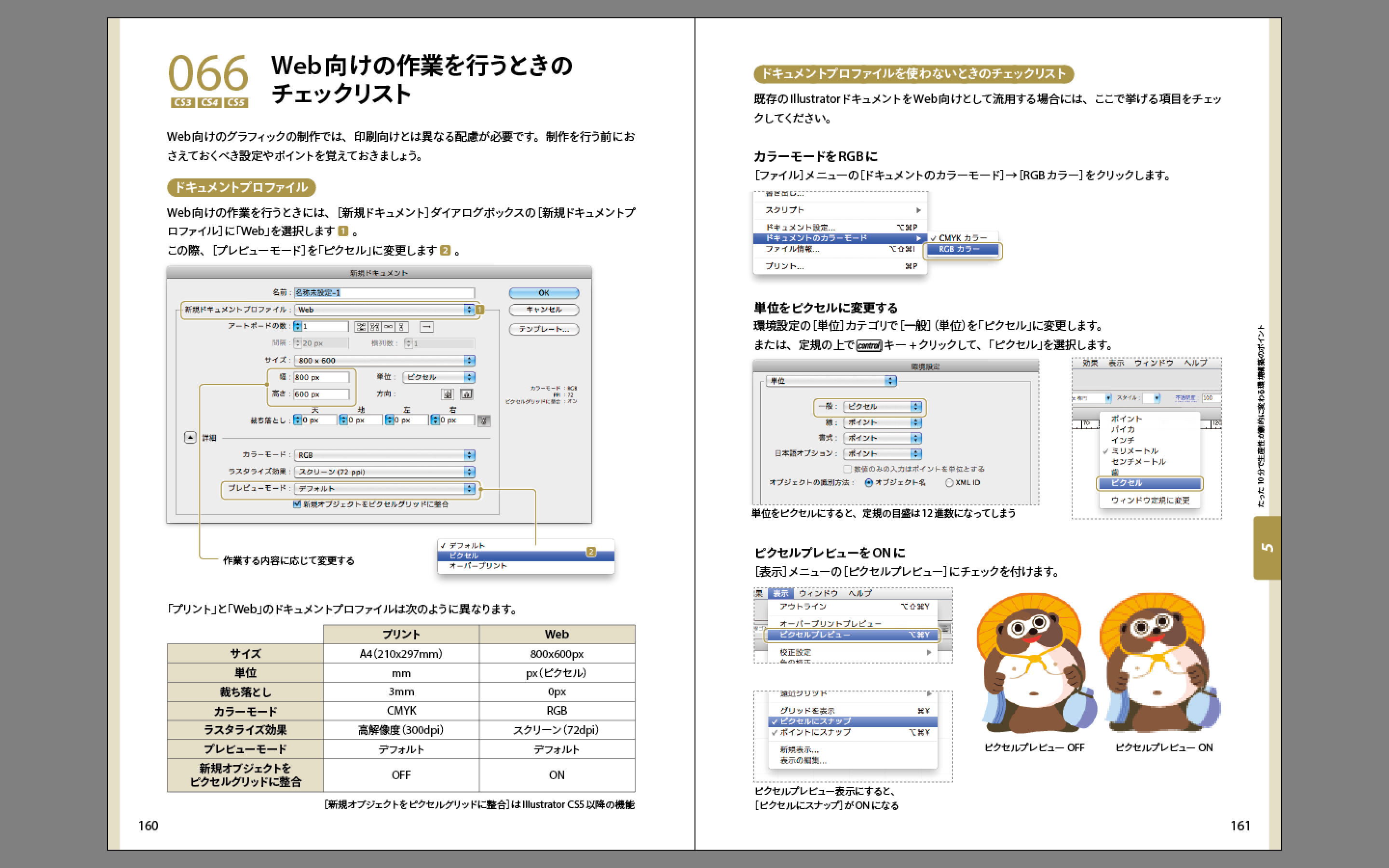Open the 効果 menu in menu bar
The height and width of the screenshot is (868, 1389).
pyautogui.click(x=1090, y=363)
